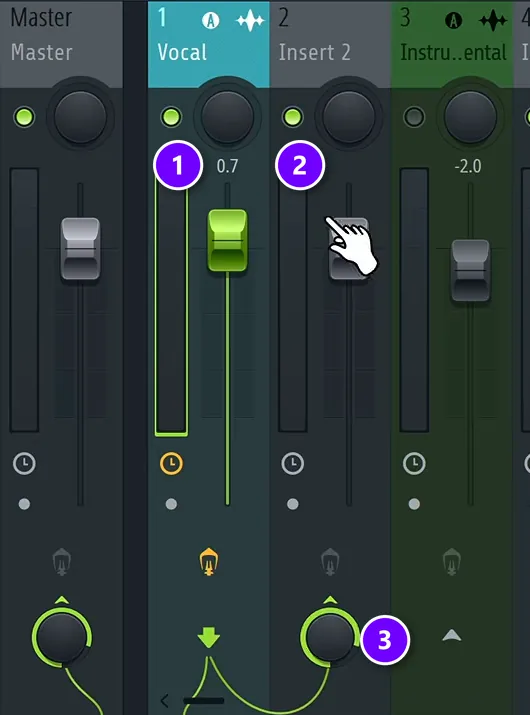Click the Master track level meter
Screen dimensions: 530x715
pos(24,300)
